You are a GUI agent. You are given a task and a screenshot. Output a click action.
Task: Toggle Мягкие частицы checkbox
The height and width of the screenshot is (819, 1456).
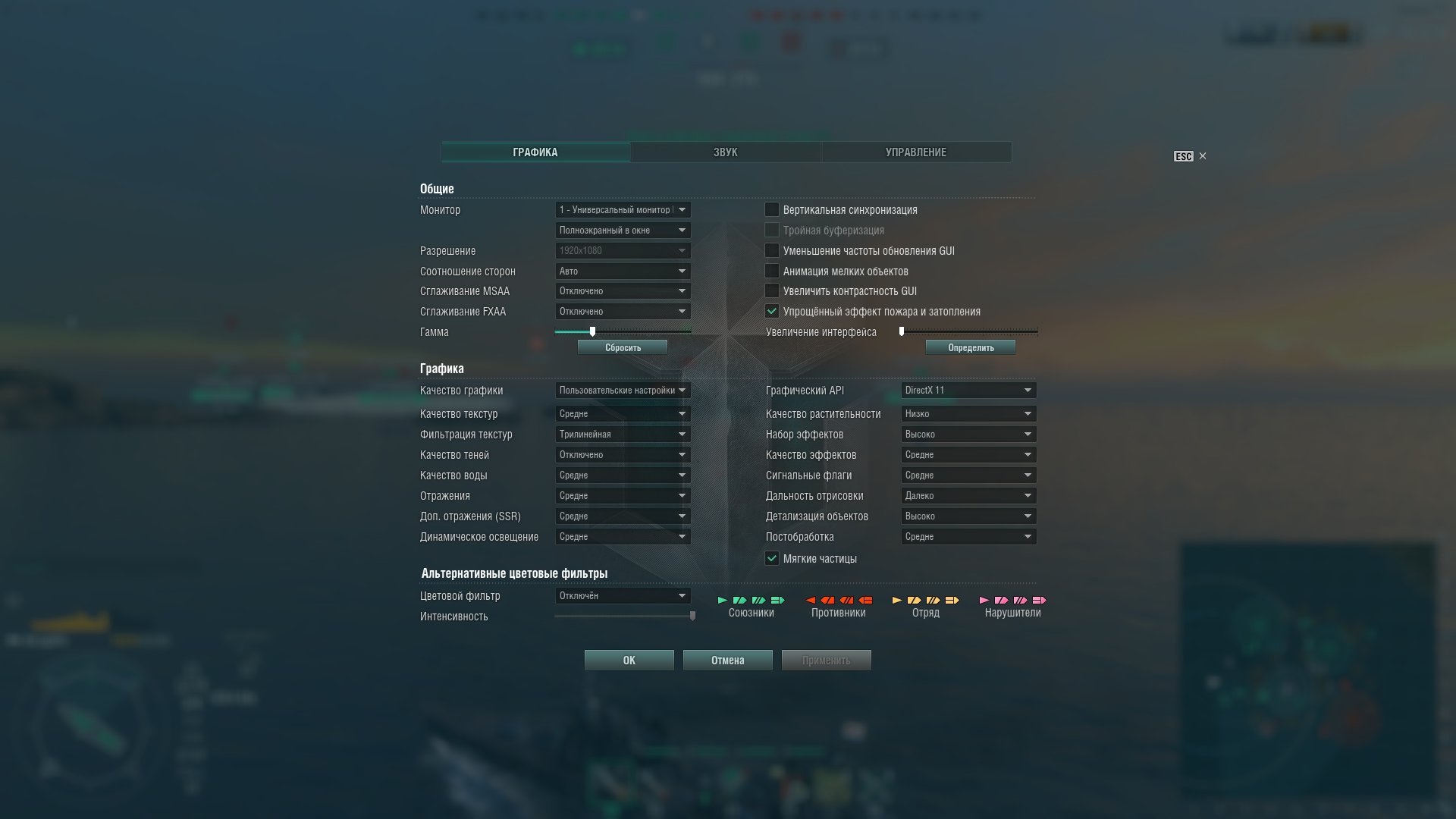coord(772,558)
